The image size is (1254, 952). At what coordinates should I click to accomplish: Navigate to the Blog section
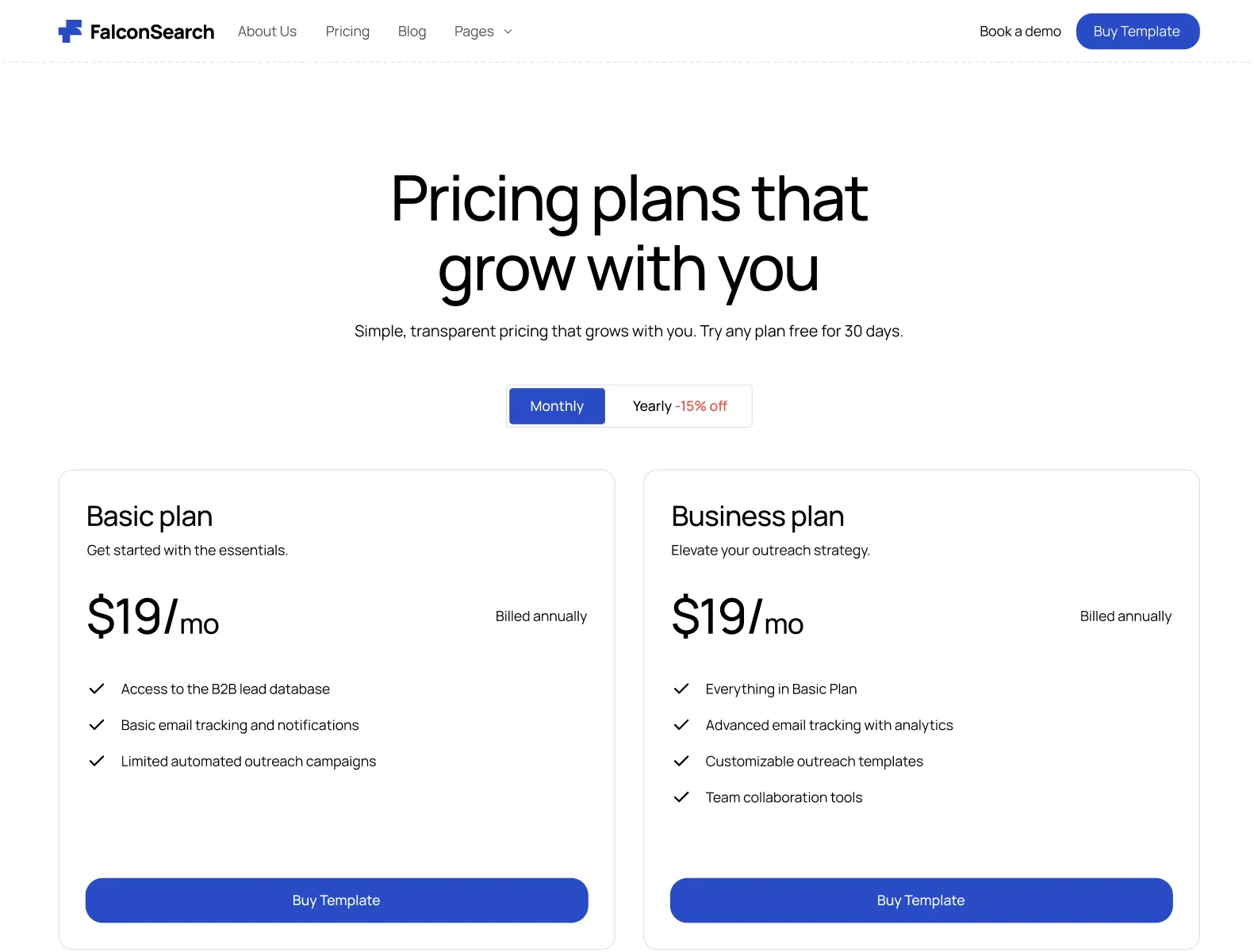point(412,31)
